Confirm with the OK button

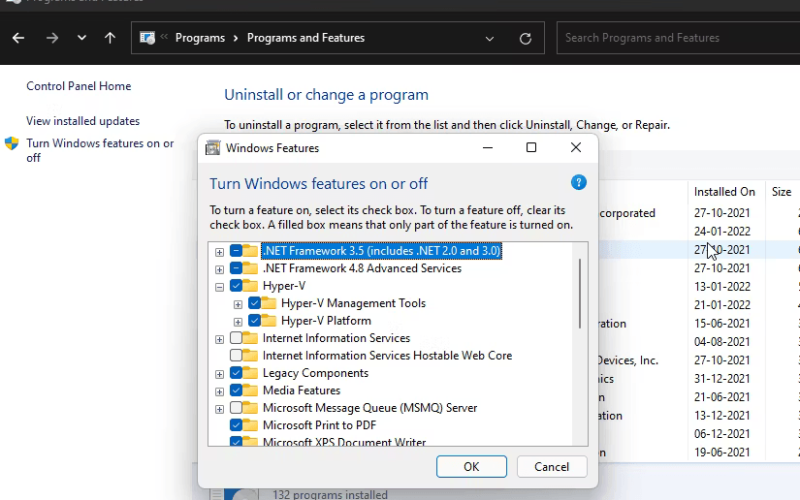(x=471, y=467)
